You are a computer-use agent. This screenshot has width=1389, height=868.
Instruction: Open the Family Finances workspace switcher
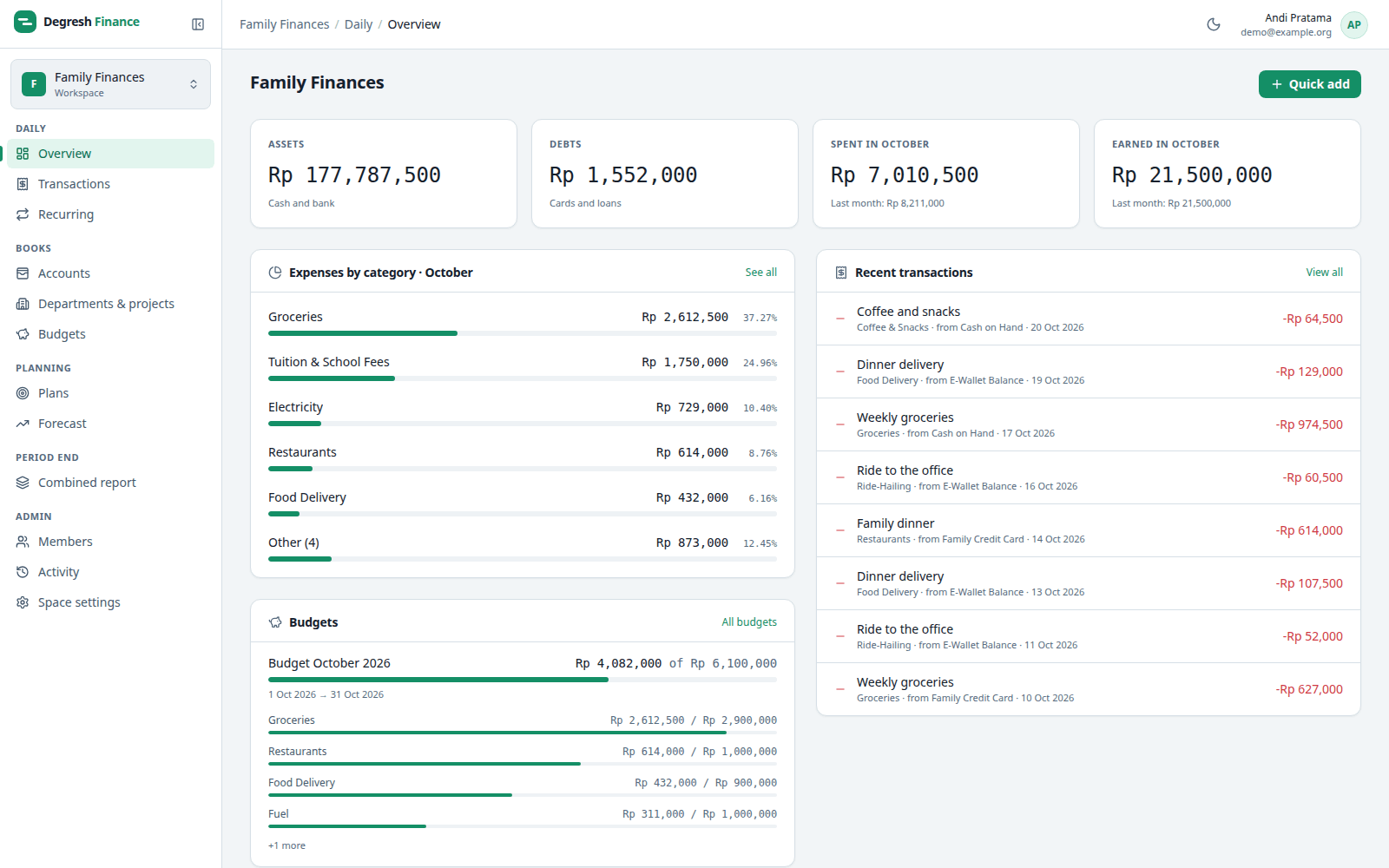tap(110, 84)
